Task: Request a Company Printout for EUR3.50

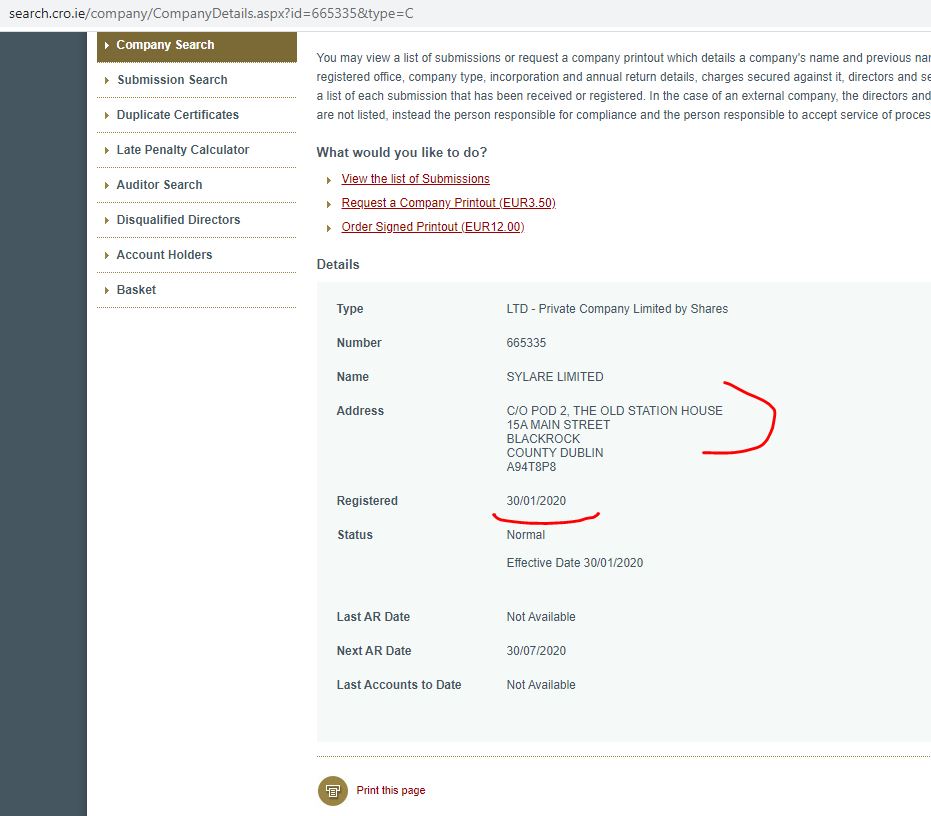Action: click(x=448, y=203)
